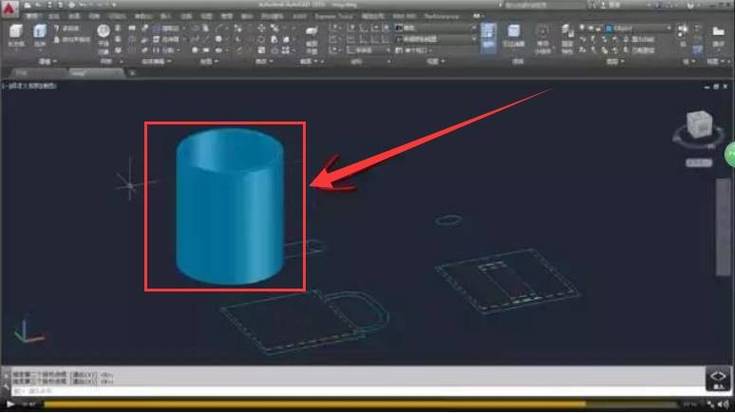This screenshot has width=735, height=413.
Task: Seek on the yellow video progress bar
Action: pos(361,404)
